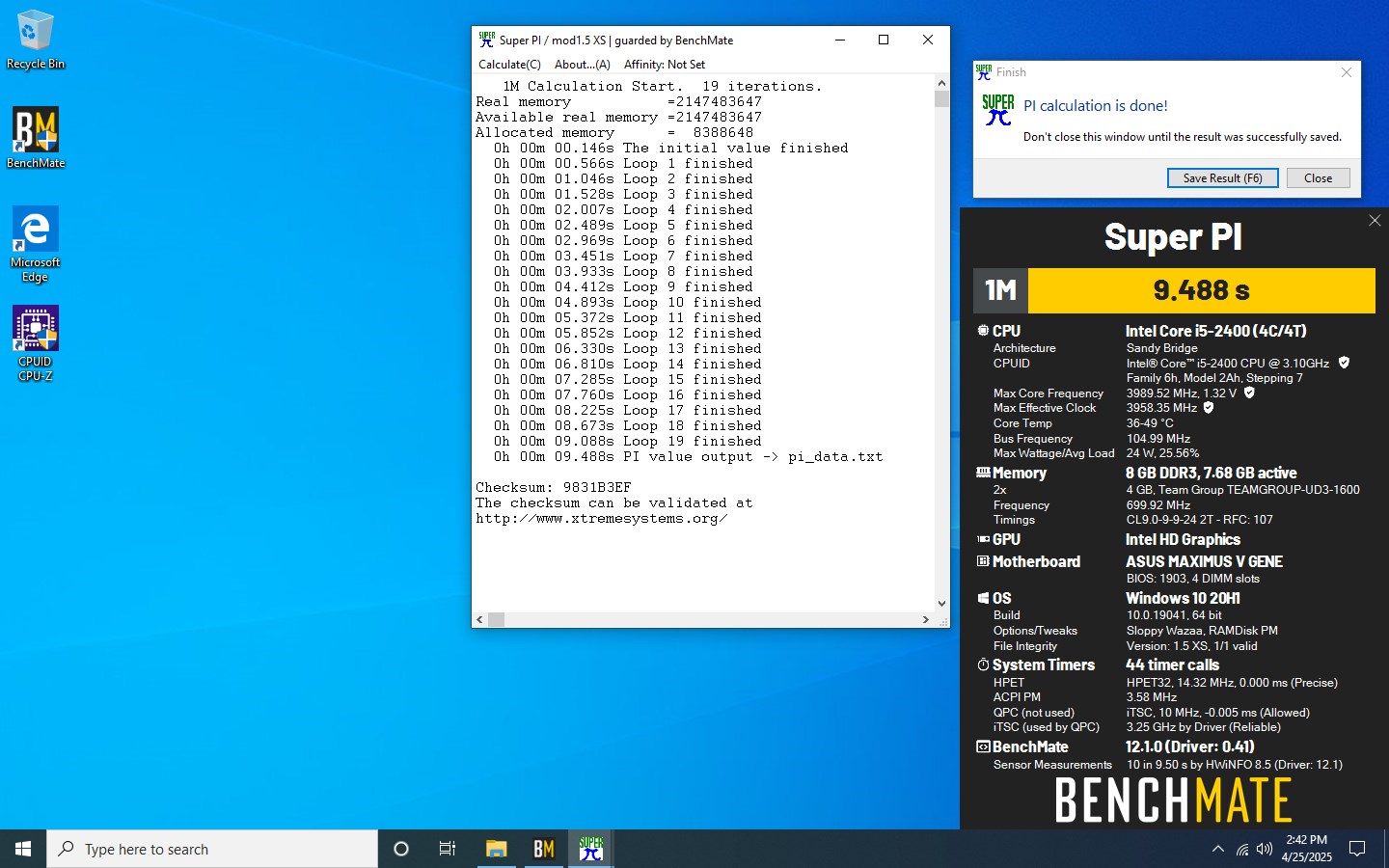Click the 8 GB DDR3, 7.68 GB active text

[x=1211, y=473]
